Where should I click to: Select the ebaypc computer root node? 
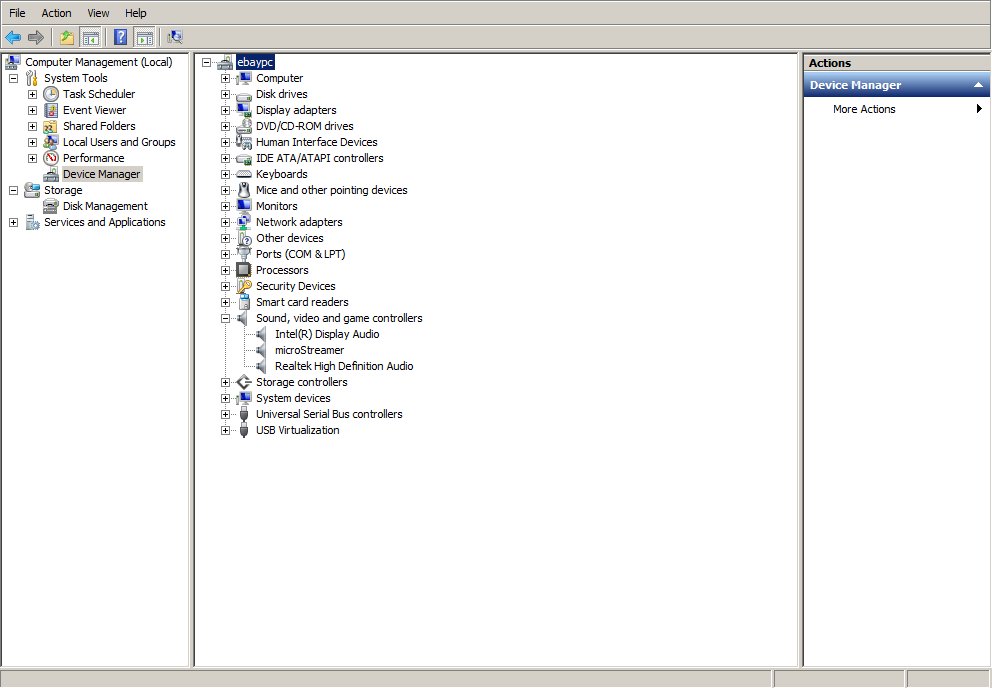(x=254, y=61)
